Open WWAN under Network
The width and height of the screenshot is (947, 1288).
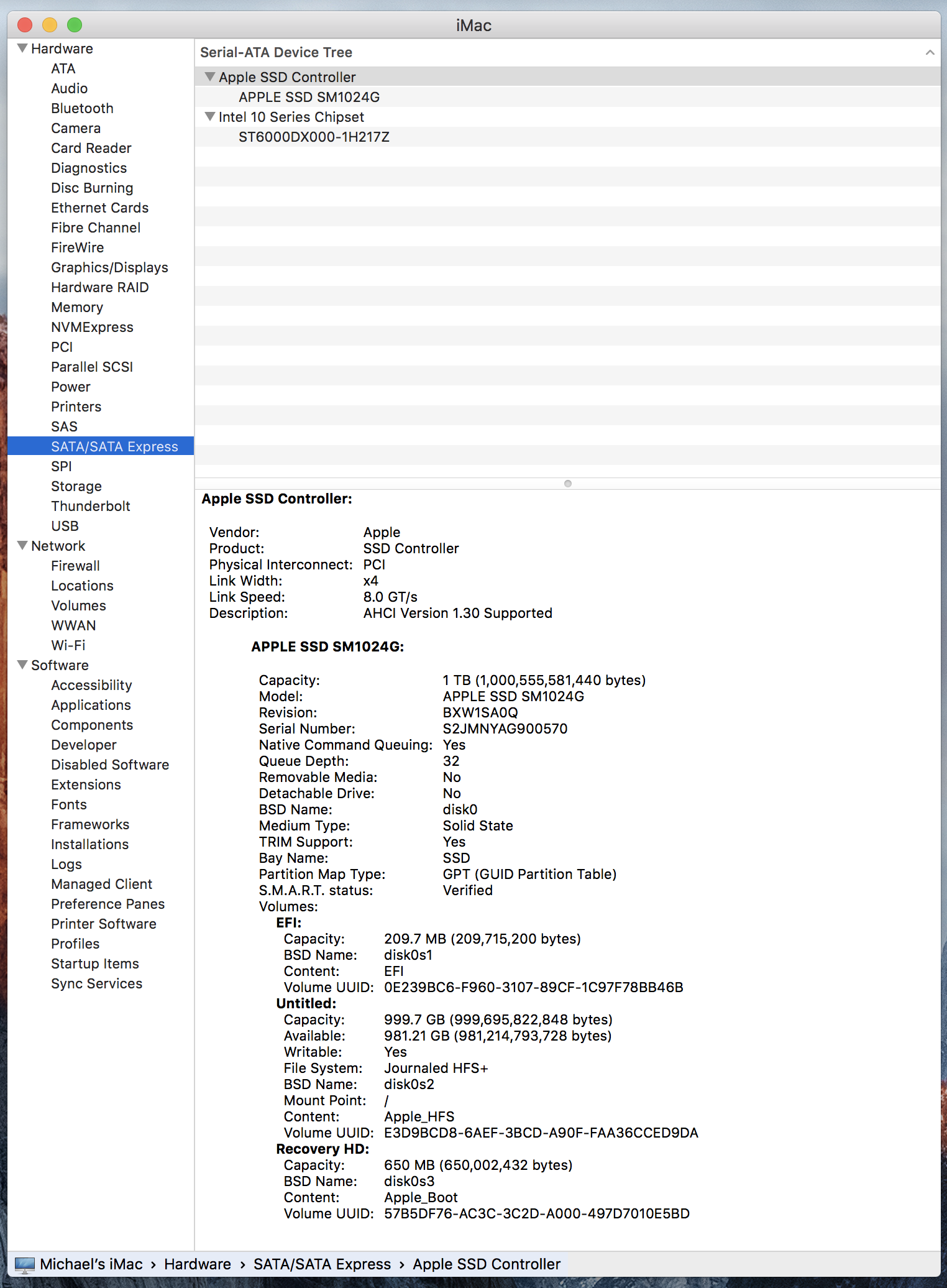pyautogui.click(x=74, y=625)
